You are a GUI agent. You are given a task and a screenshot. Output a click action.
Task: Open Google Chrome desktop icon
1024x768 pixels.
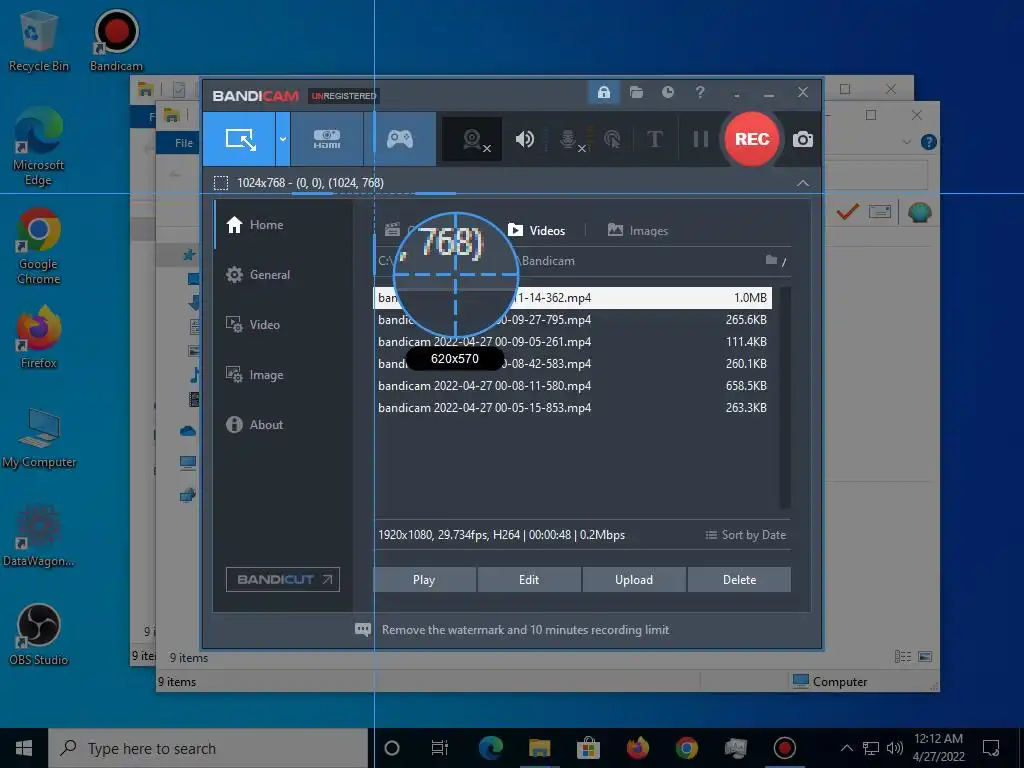click(x=39, y=246)
